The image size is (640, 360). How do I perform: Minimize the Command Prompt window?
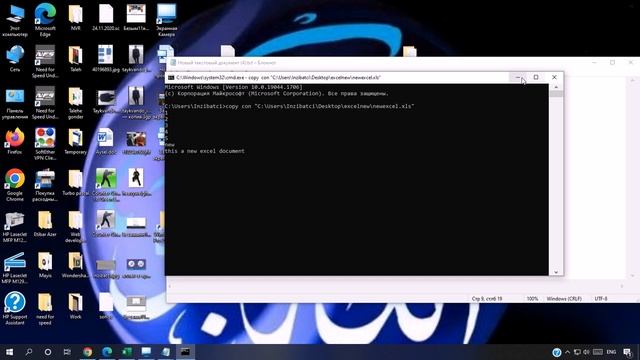[518, 77]
